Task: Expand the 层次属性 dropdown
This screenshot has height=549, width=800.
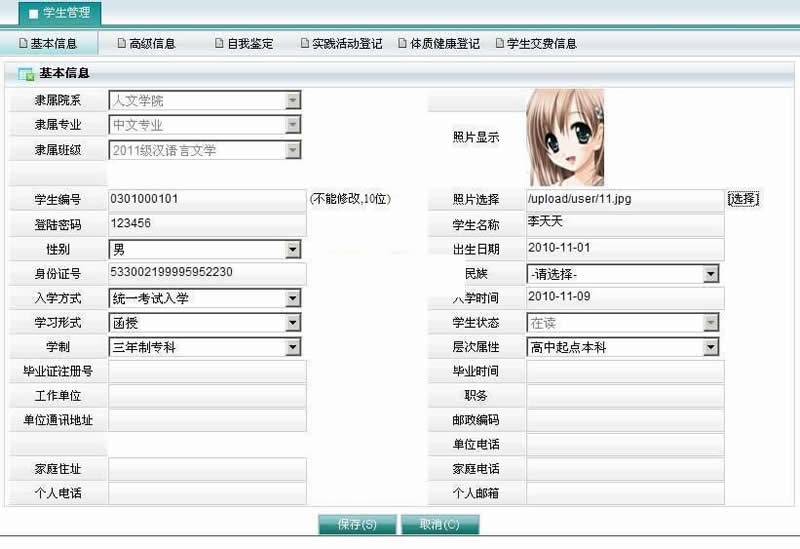Action: [710, 347]
